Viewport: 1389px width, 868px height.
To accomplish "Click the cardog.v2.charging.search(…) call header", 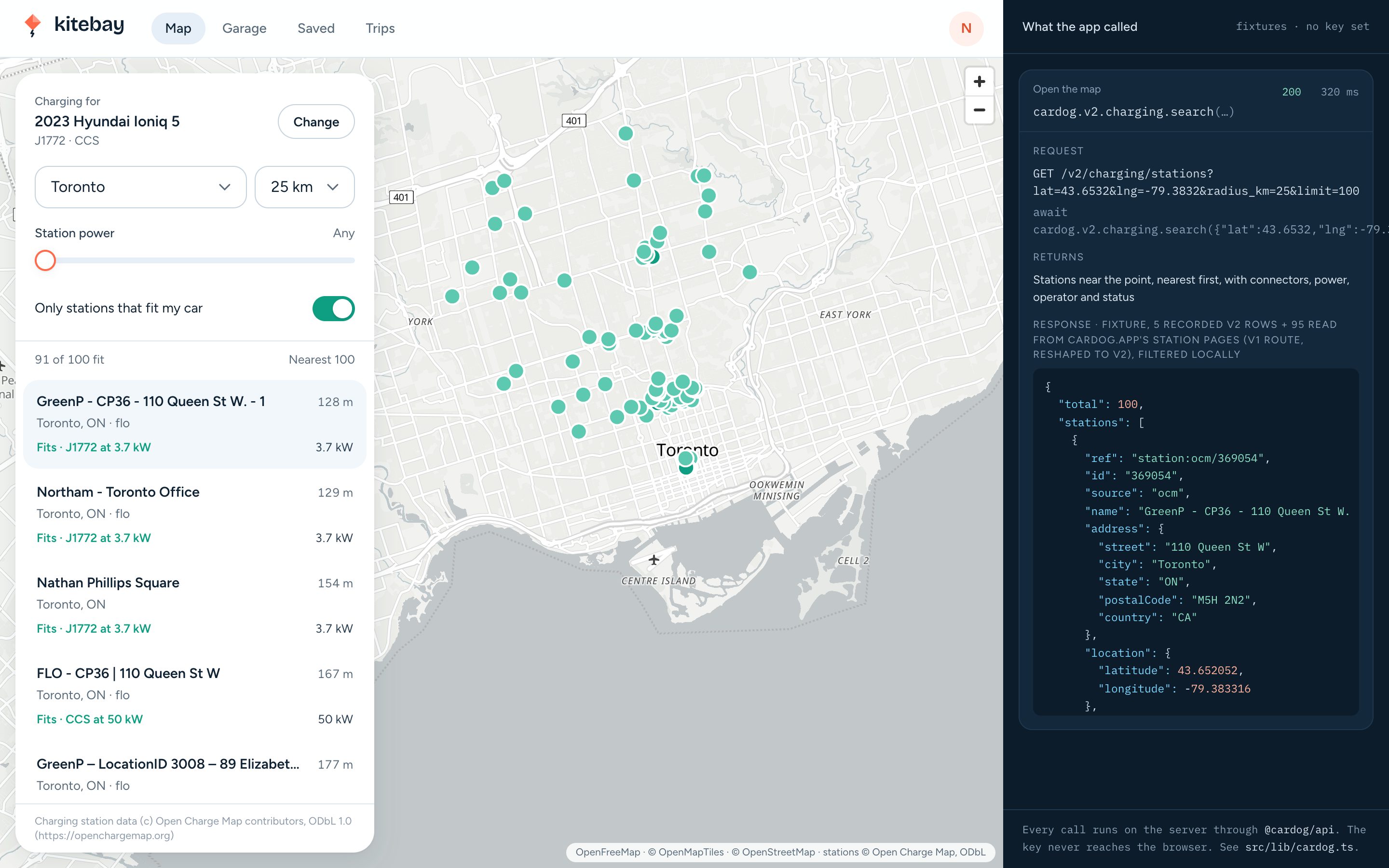I will (x=1133, y=111).
